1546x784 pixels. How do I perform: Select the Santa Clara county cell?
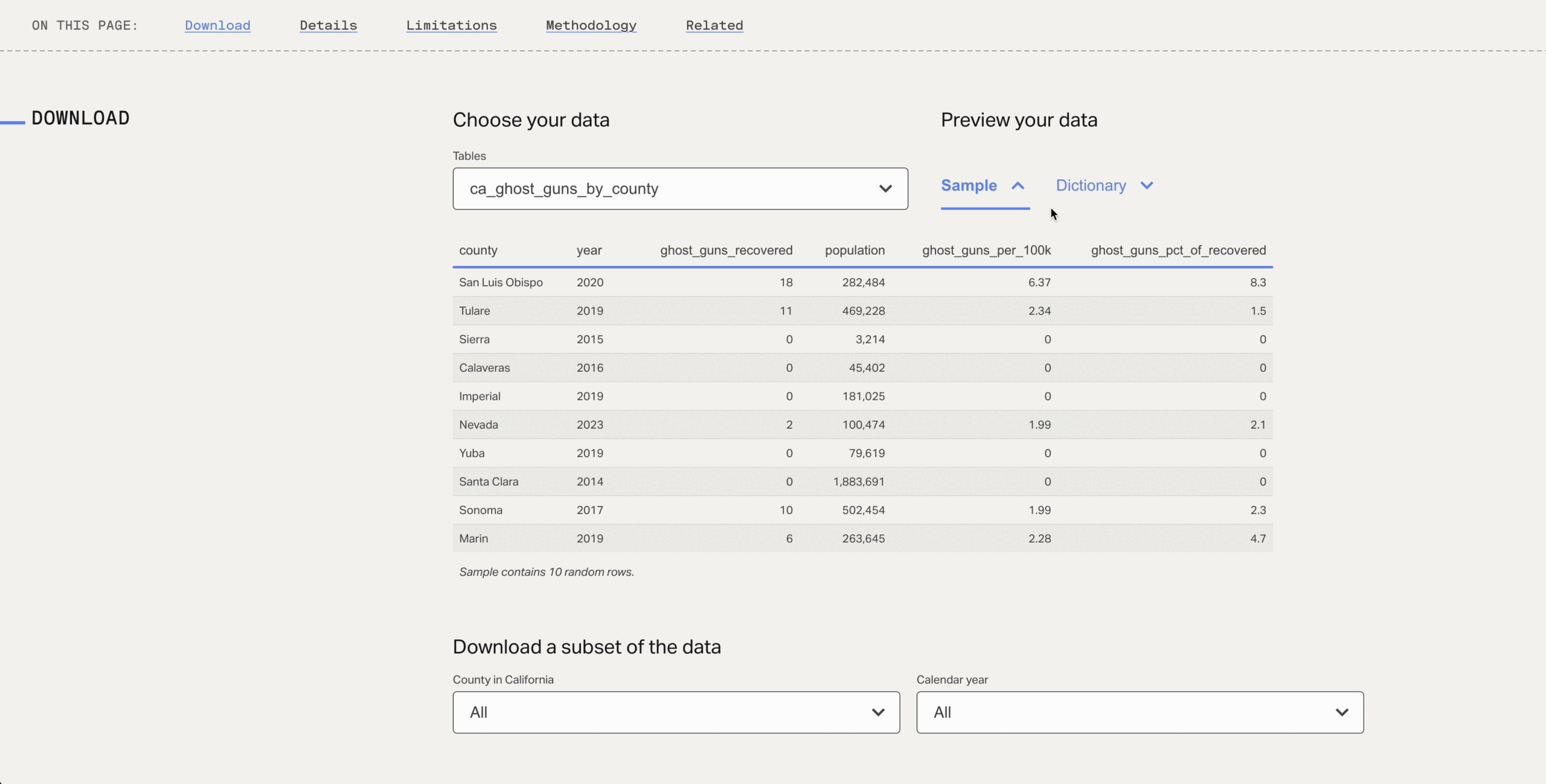tap(489, 482)
